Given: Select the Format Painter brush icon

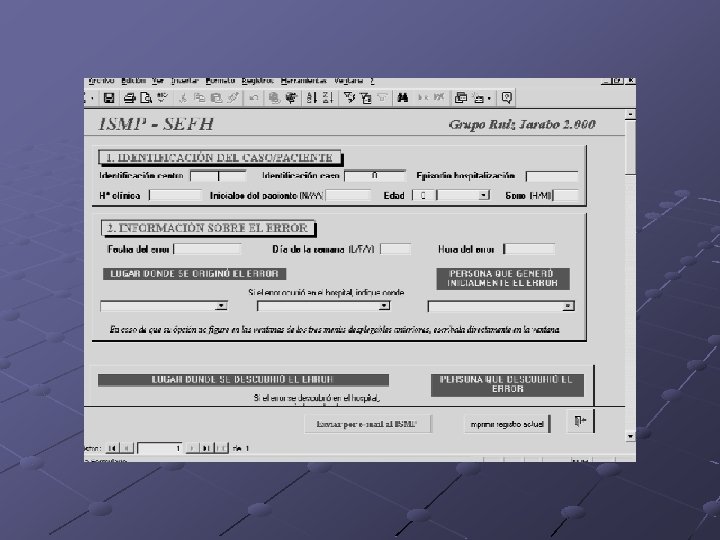Looking at the screenshot, I should click(233, 98).
